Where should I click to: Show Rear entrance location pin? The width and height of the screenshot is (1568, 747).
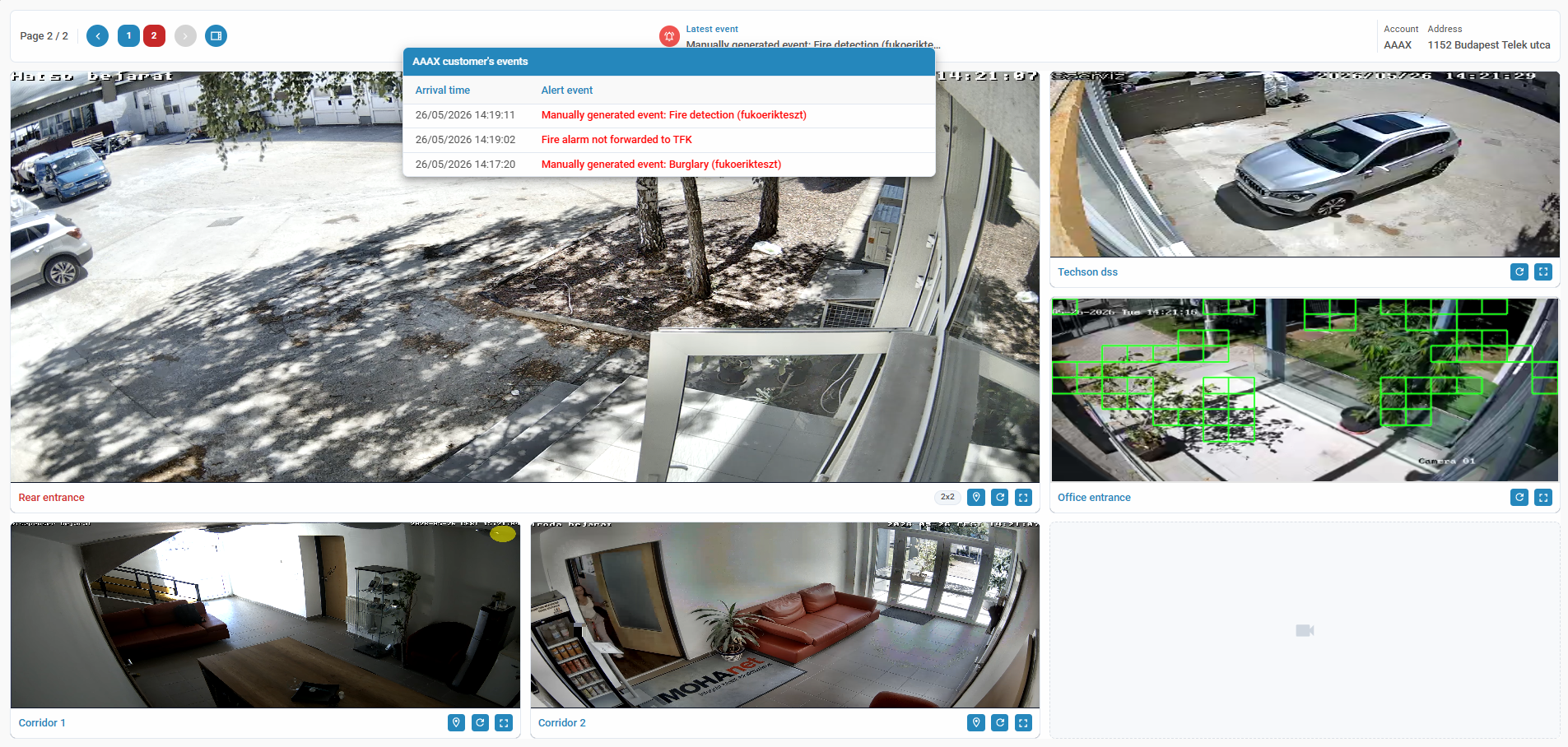click(976, 497)
